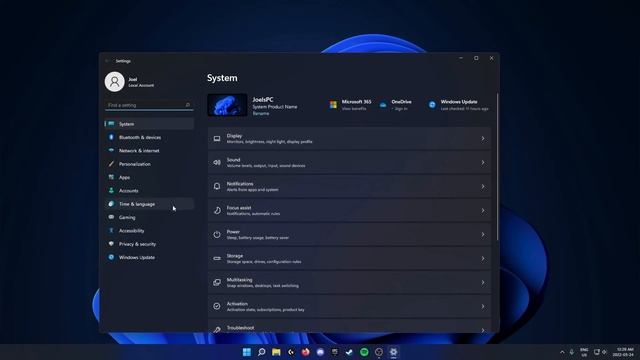Click the Sound speaker icon
This screenshot has width=640, height=360.
(x=217, y=162)
